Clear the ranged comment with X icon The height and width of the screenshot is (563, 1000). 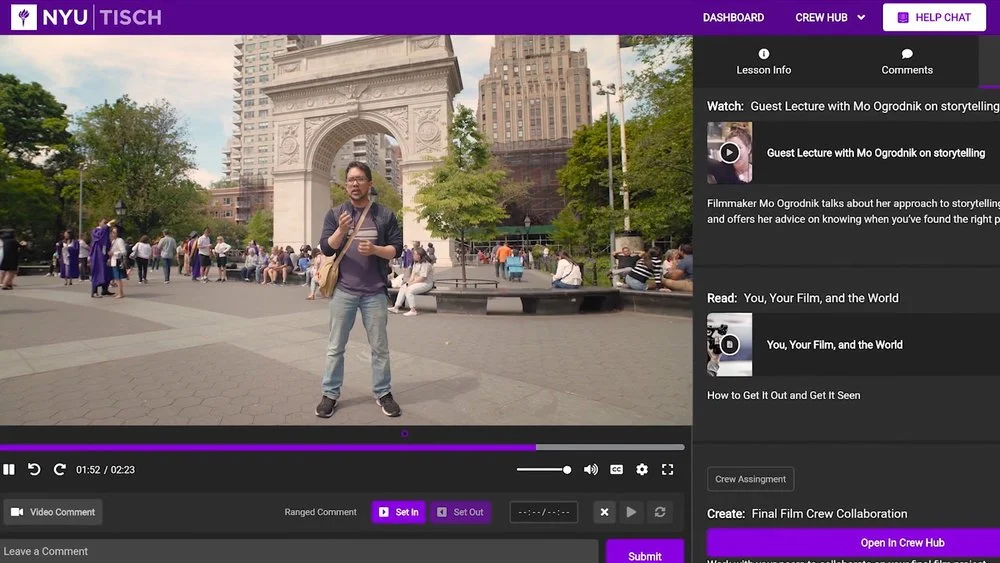pos(604,512)
